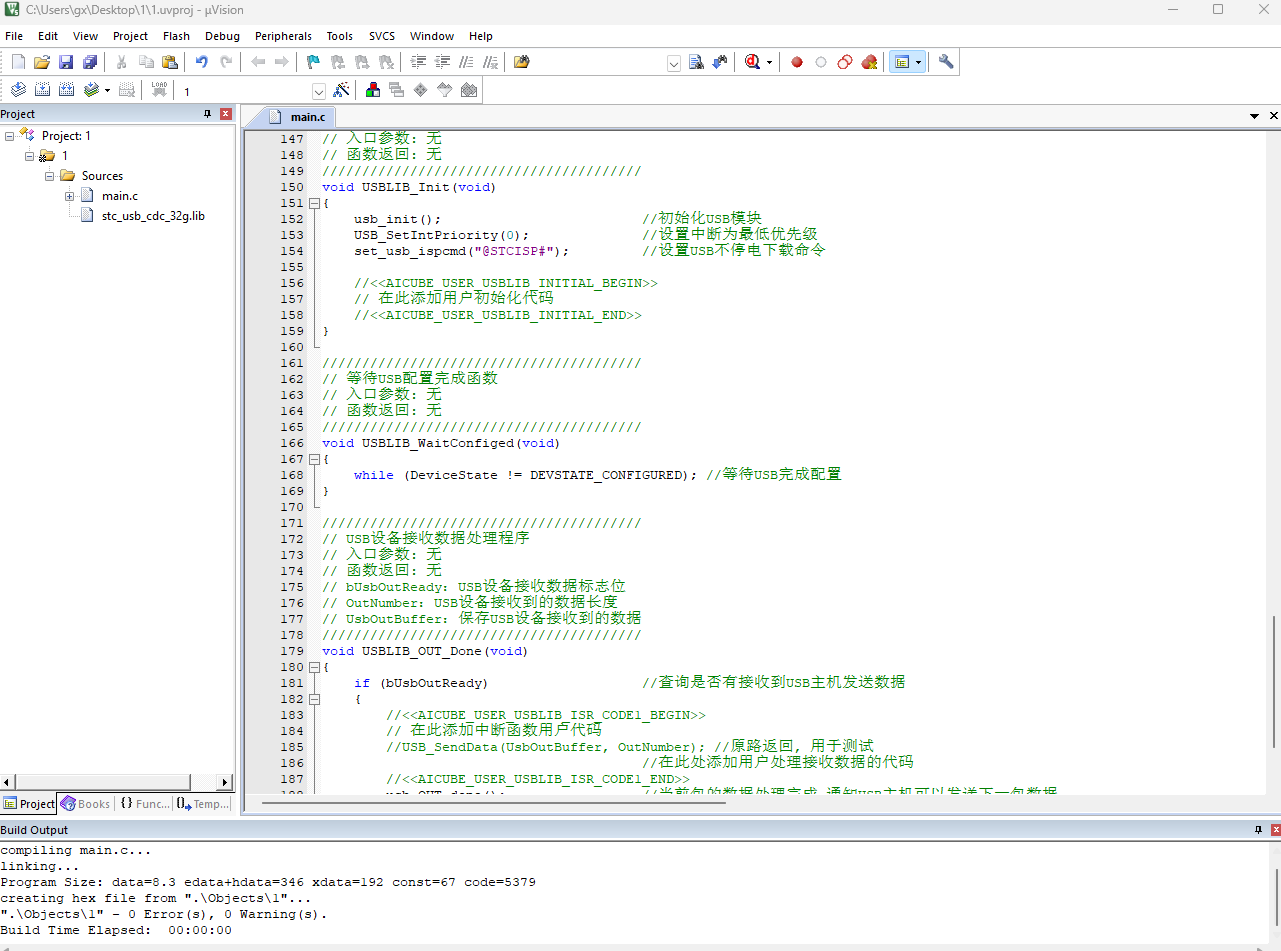This screenshot has width=1281, height=951.
Task: Open the Batch Build dropdown arrow
Action: 107,90
